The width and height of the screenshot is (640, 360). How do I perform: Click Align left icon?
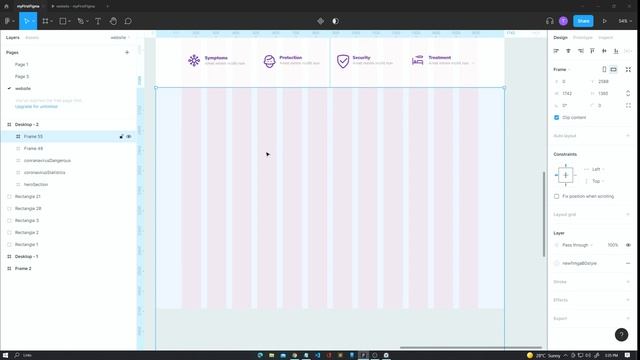tap(556, 51)
